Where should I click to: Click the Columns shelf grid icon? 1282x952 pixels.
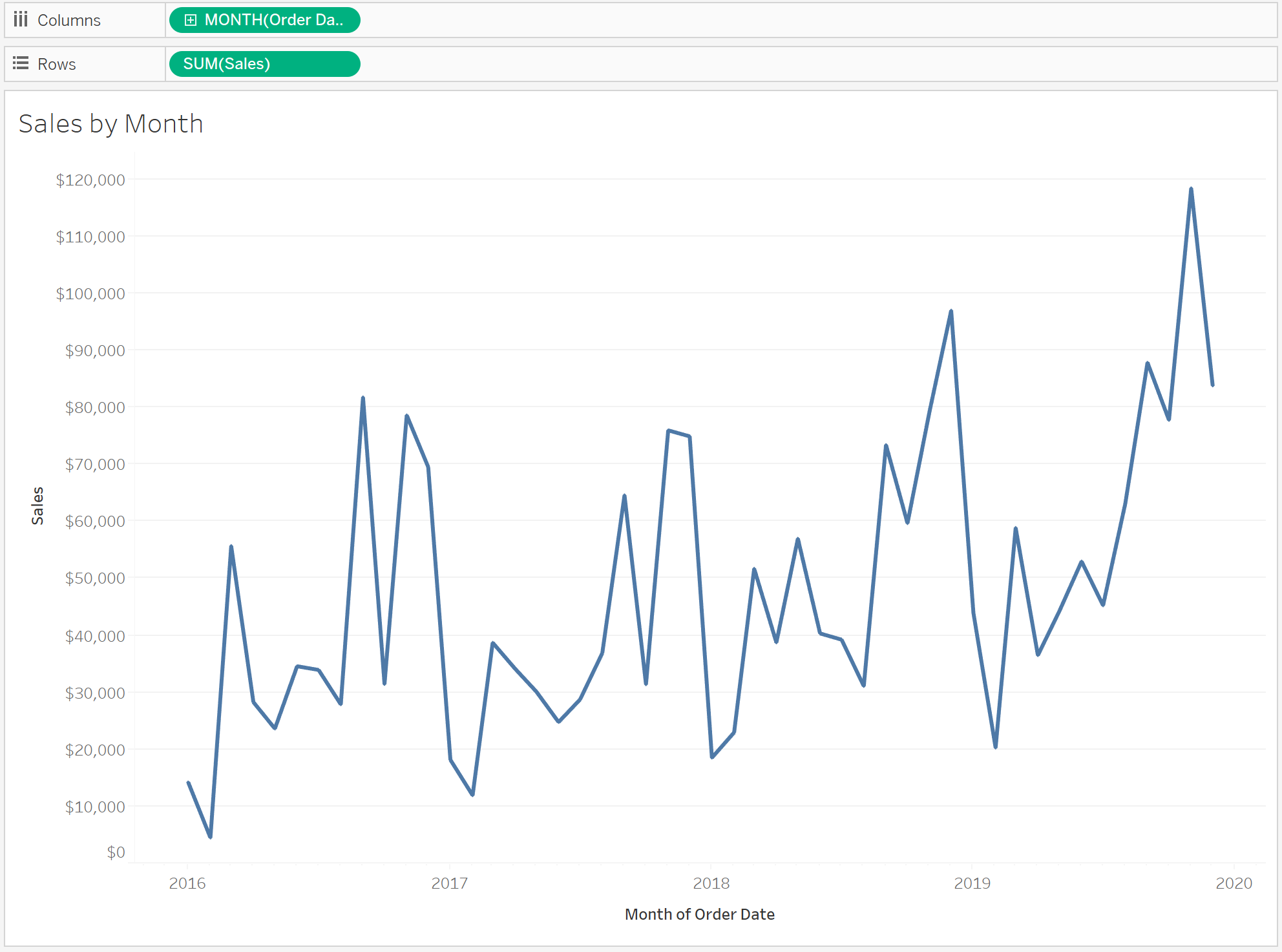click(21, 19)
